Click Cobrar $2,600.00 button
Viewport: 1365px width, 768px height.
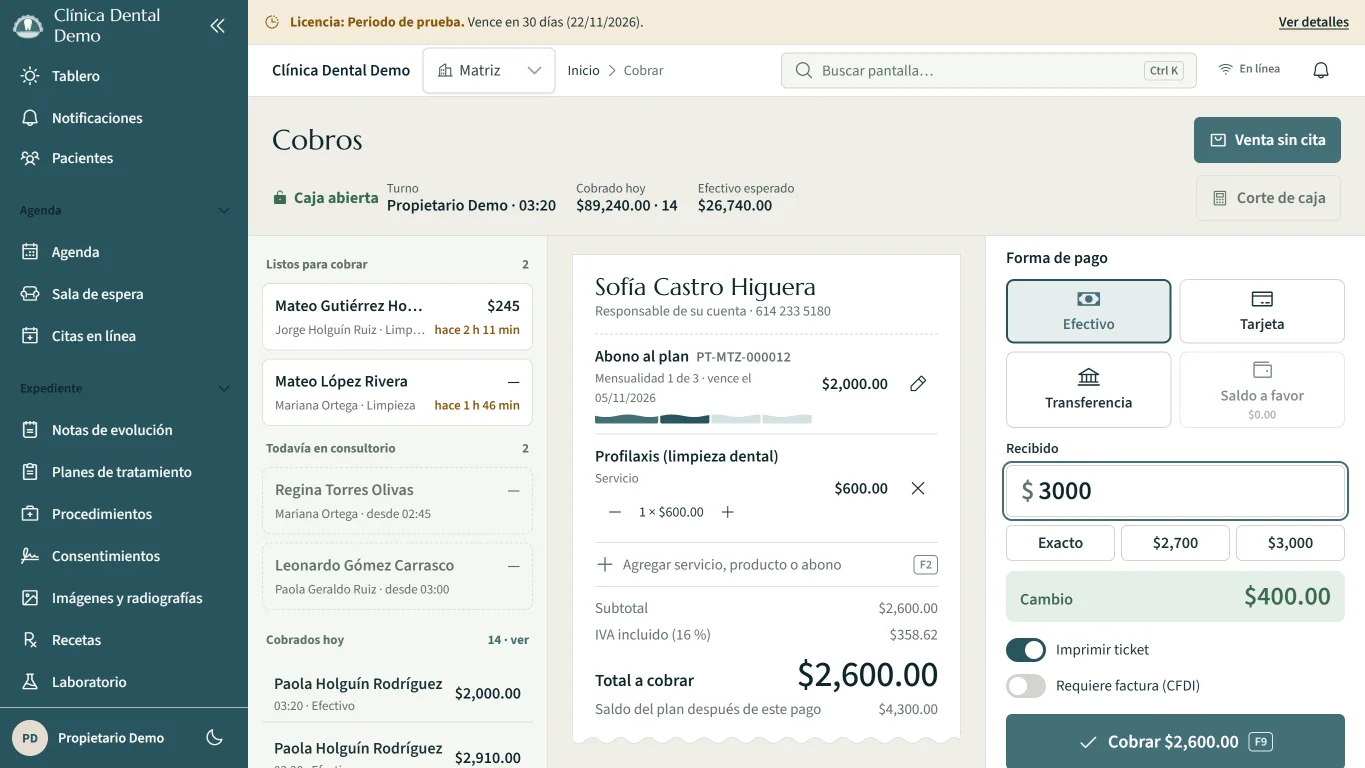coord(1175,742)
